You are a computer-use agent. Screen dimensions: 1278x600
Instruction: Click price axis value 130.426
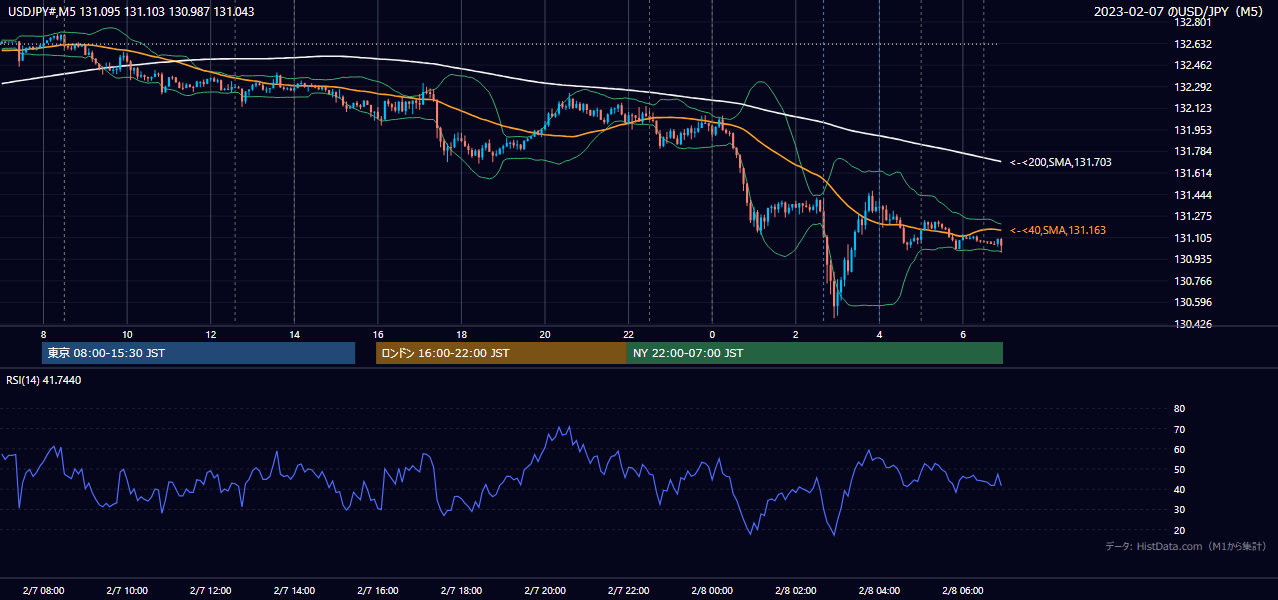1193,324
